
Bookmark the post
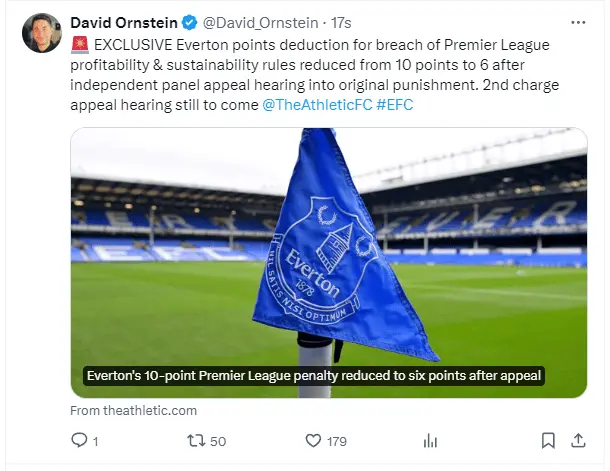coord(548,440)
